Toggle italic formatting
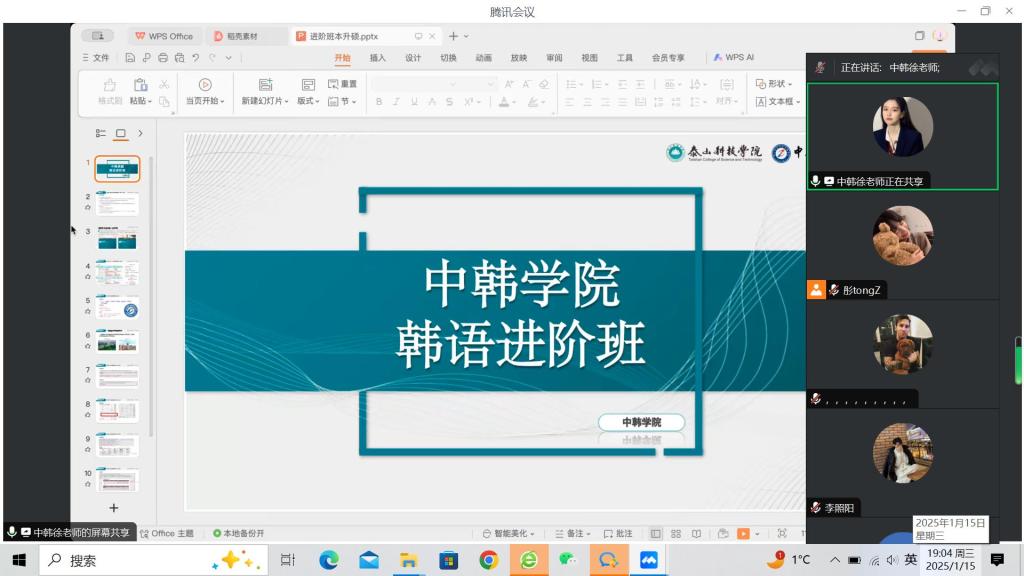Image resolution: width=1024 pixels, height=576 pixels. pyautogui.click(x=396, y=102)
